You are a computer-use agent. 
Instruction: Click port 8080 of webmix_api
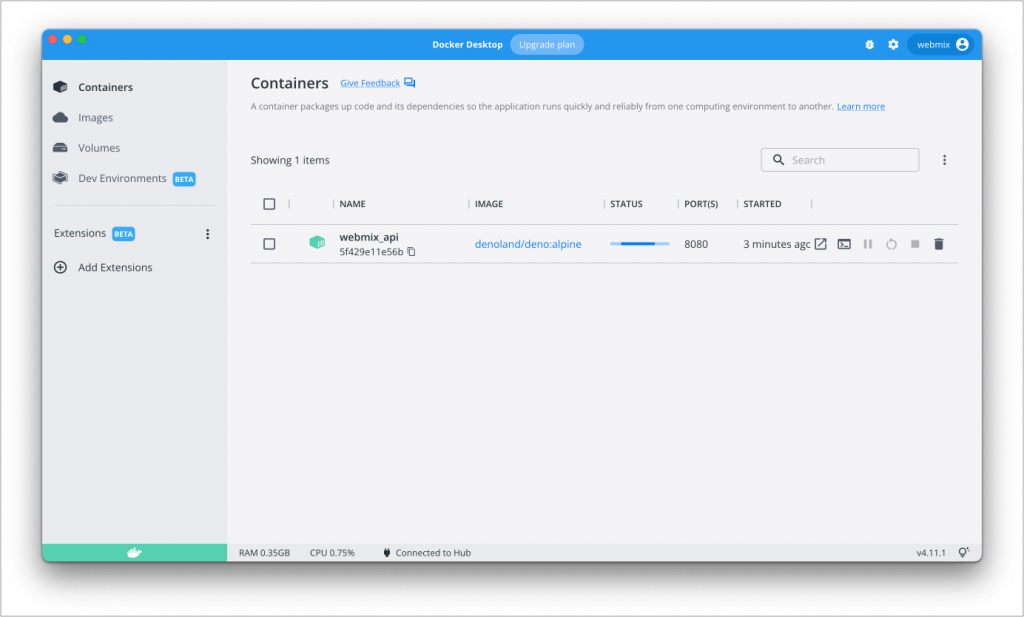(696, 244)
